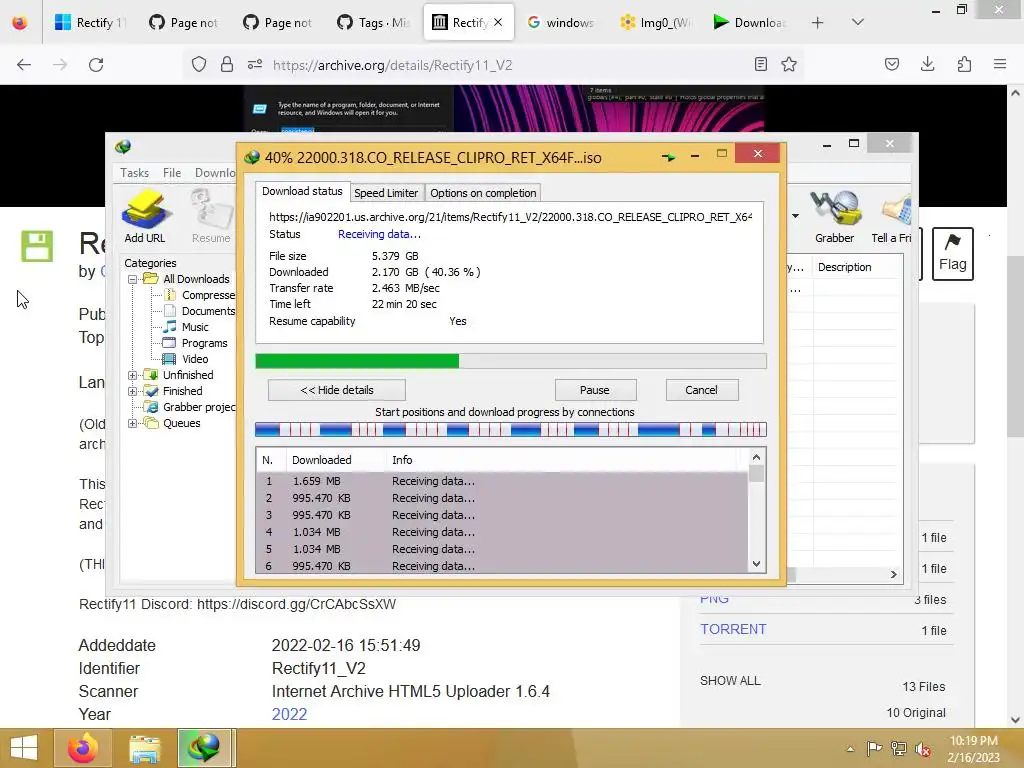Click the Add URL toolbar icon in IDM

tap(145, 216)
